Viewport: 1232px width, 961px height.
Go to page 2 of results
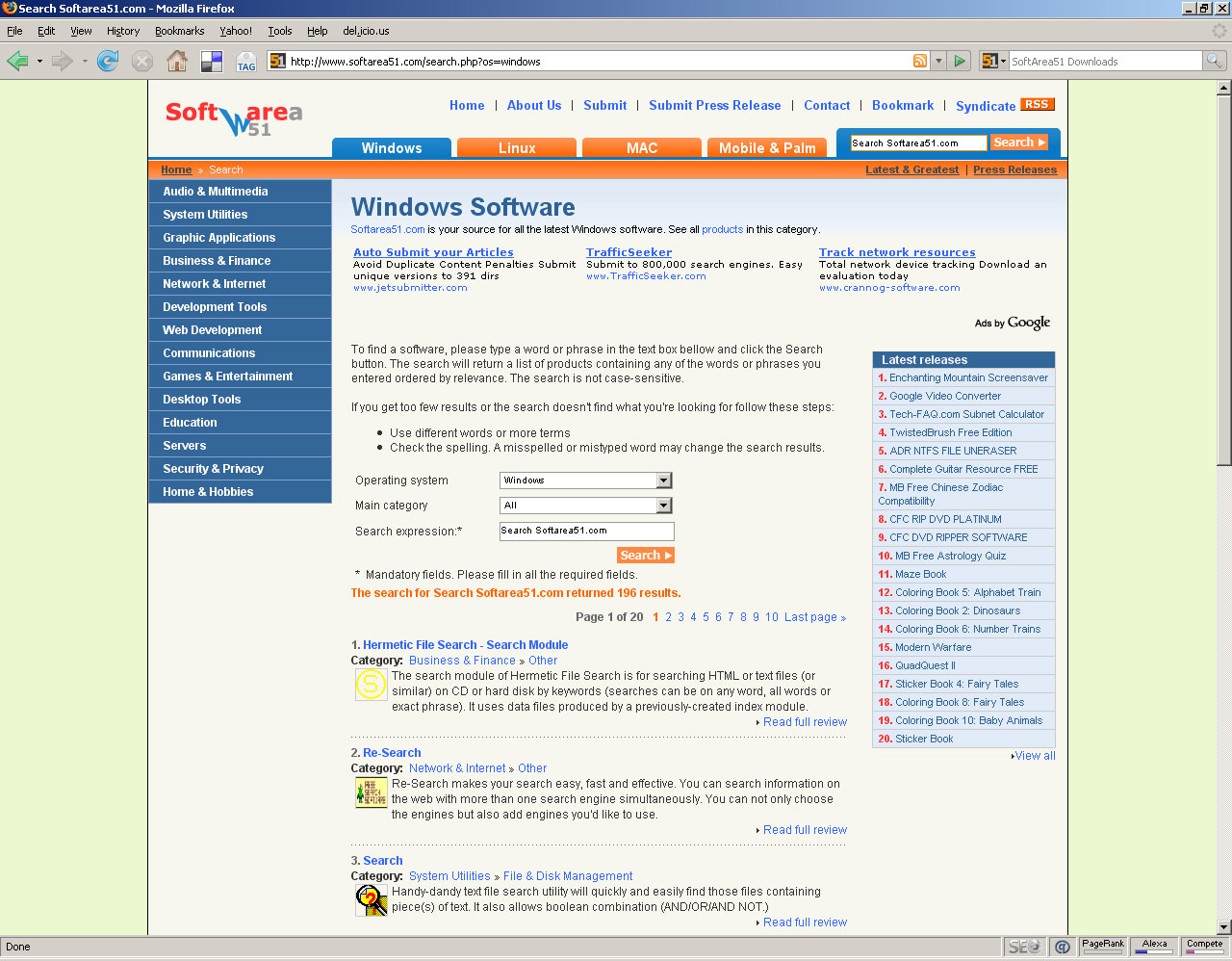pos(668,617)
